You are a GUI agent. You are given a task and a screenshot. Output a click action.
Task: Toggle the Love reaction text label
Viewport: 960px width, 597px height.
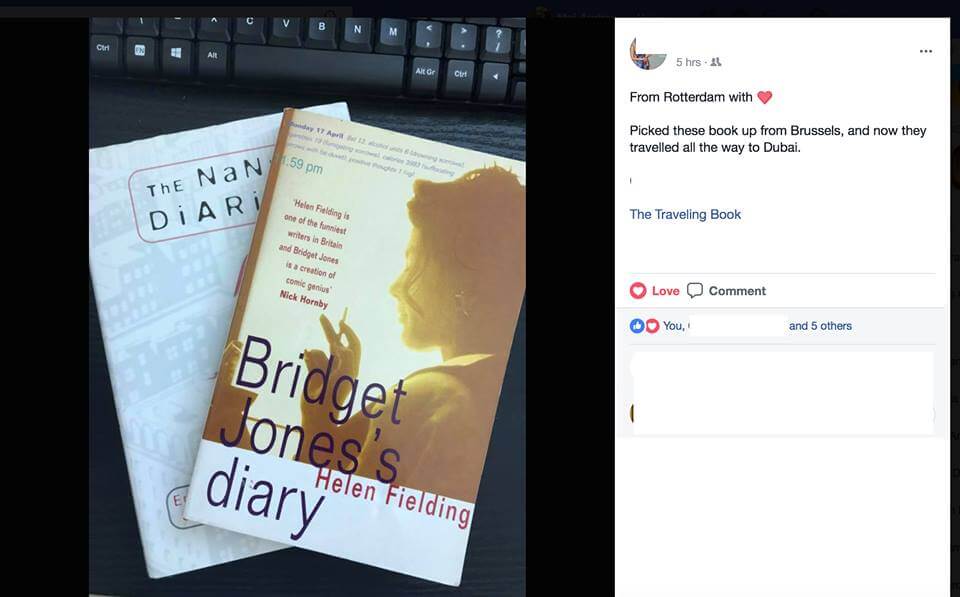[666, 291]
